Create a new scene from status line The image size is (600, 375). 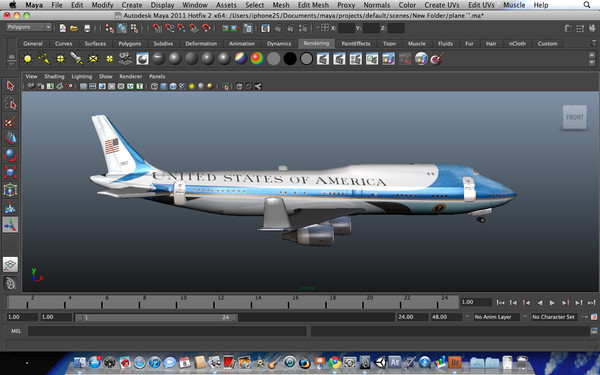(x=62, y=28)
